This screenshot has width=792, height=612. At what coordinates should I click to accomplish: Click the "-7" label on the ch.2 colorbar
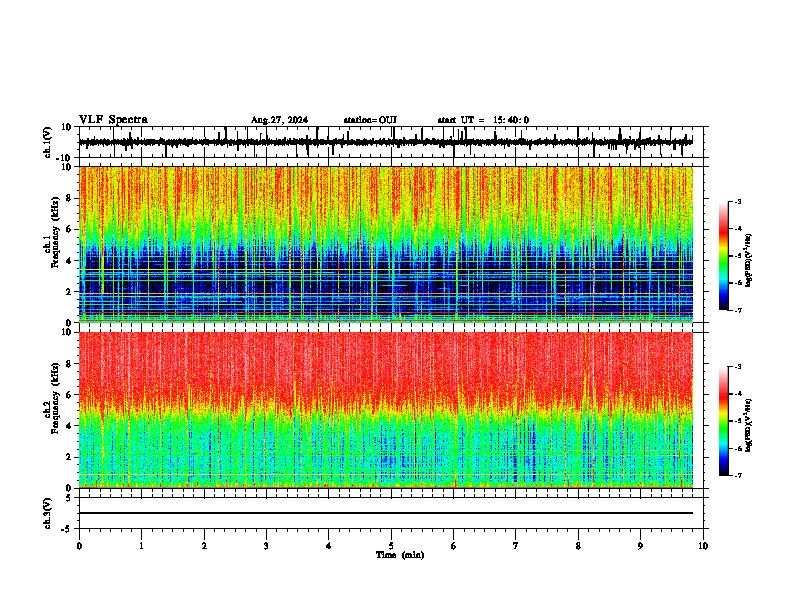coord(737,475)
